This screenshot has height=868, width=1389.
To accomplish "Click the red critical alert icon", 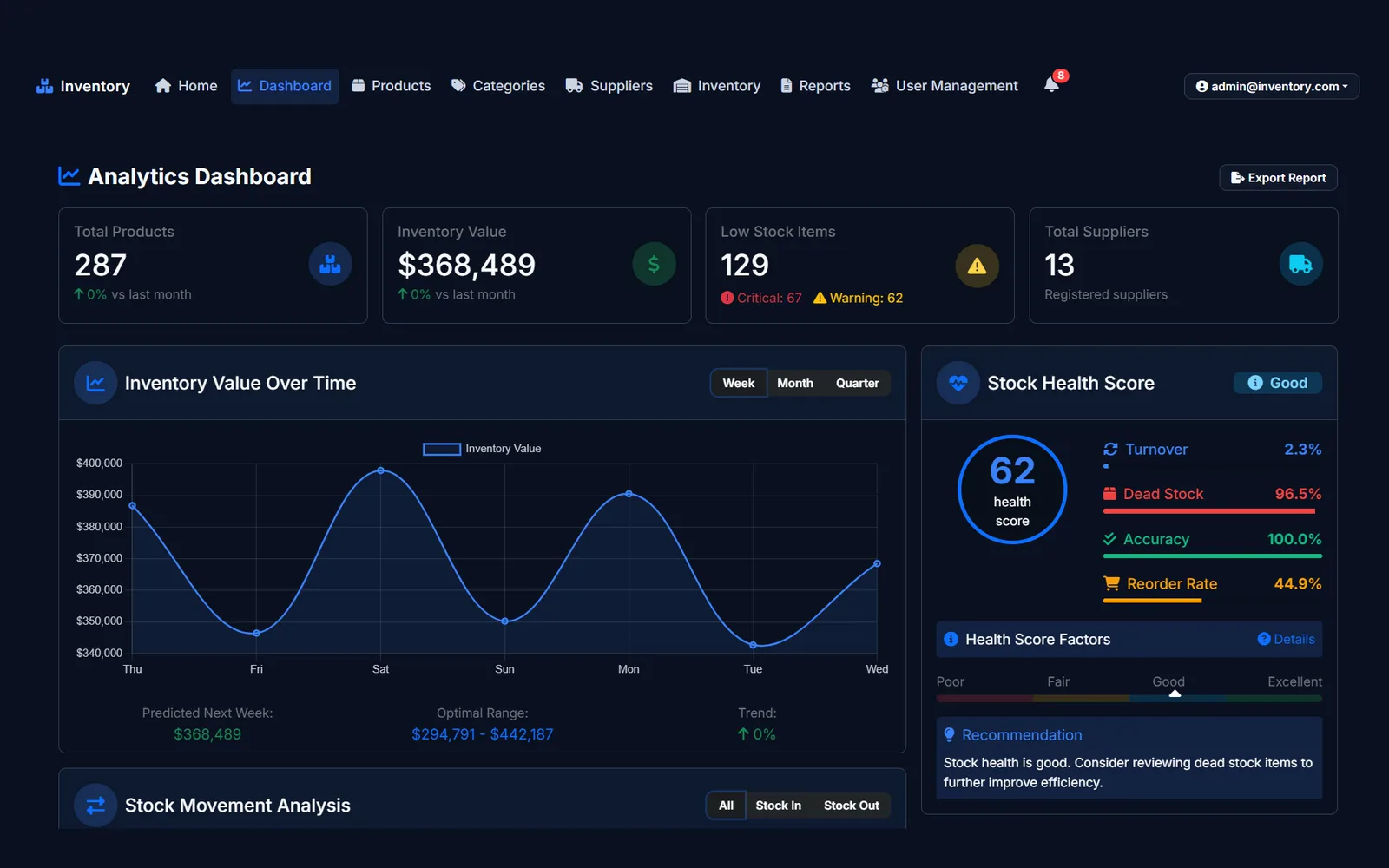I will pos(727,298).
